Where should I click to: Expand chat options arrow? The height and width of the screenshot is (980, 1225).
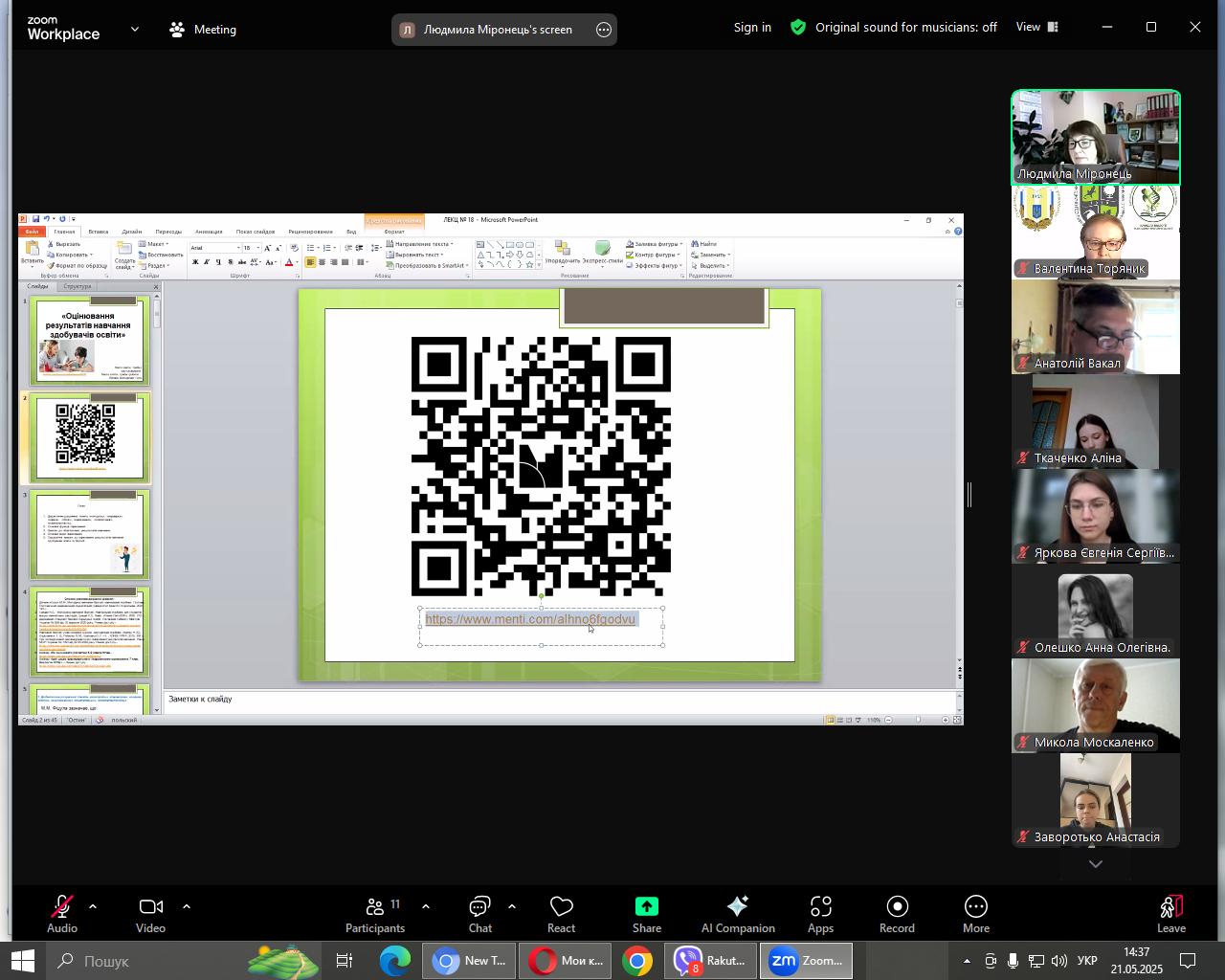[511, 906]
